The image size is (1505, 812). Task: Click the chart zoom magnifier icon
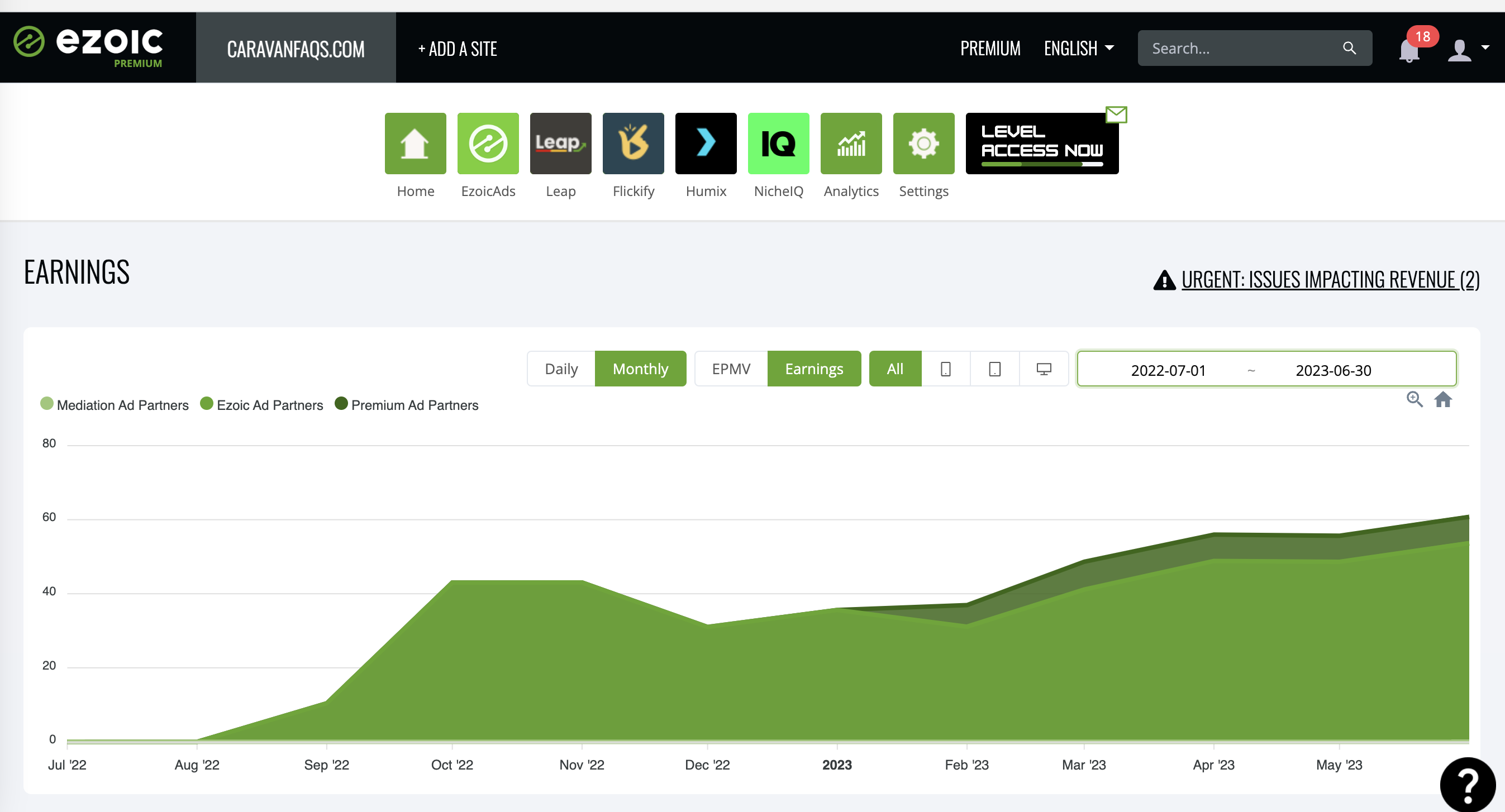(1414, 399)
